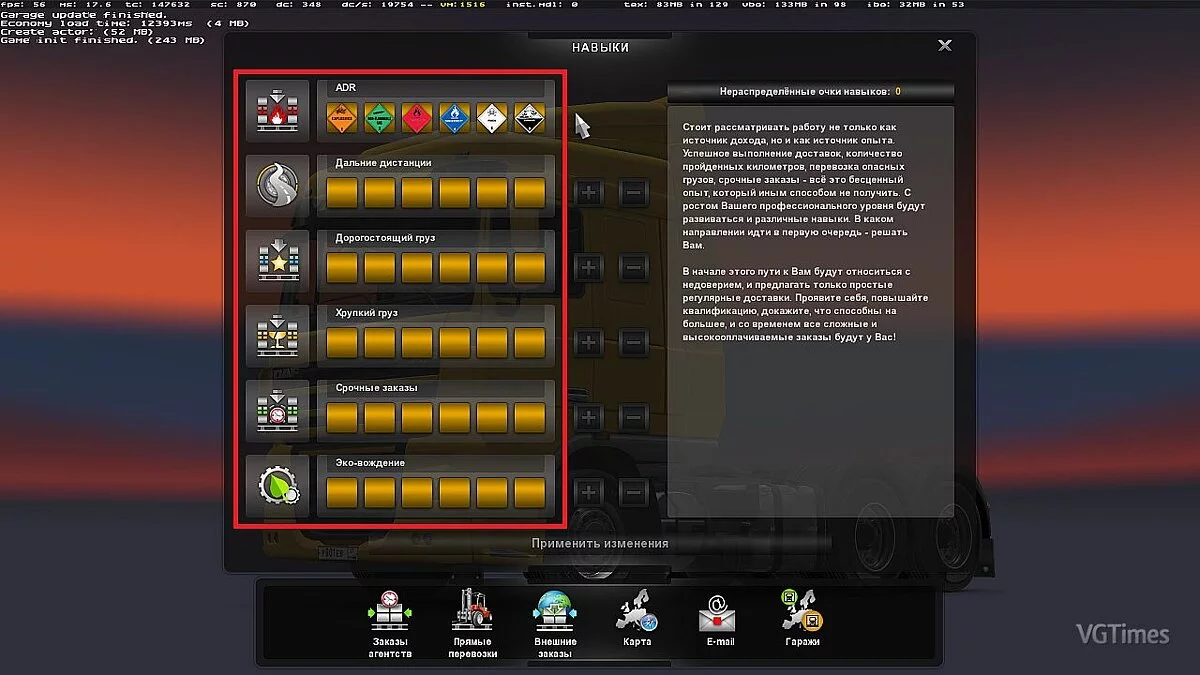
Task: Click the Эко-вождение title label
Action: [370, 463]
